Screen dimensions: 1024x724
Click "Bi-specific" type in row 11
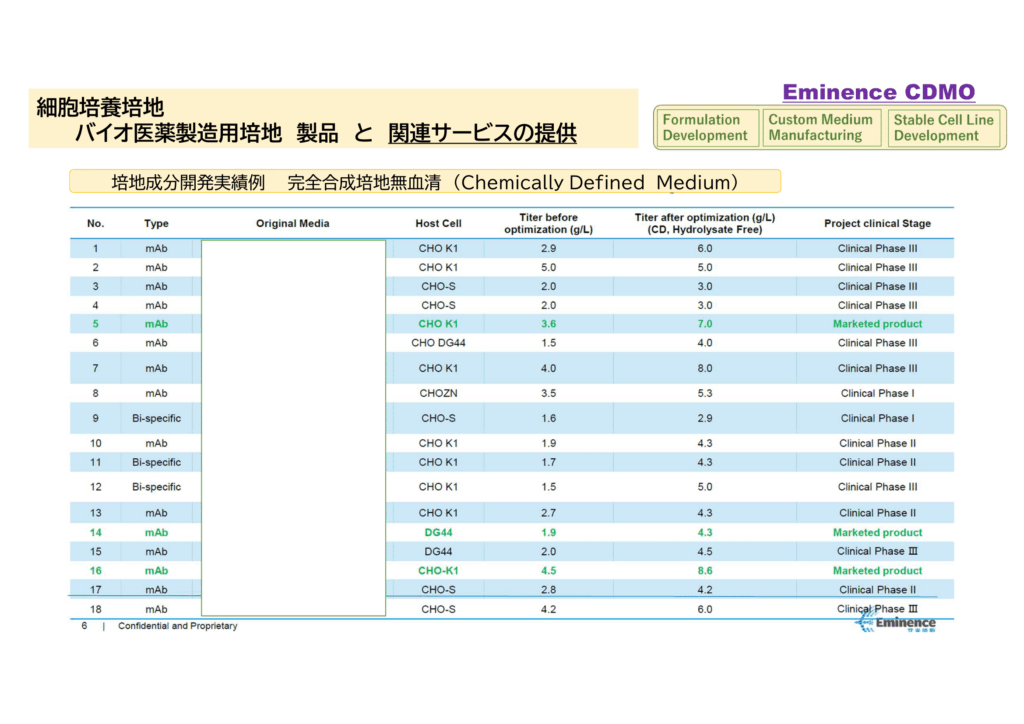coord(156,462)
